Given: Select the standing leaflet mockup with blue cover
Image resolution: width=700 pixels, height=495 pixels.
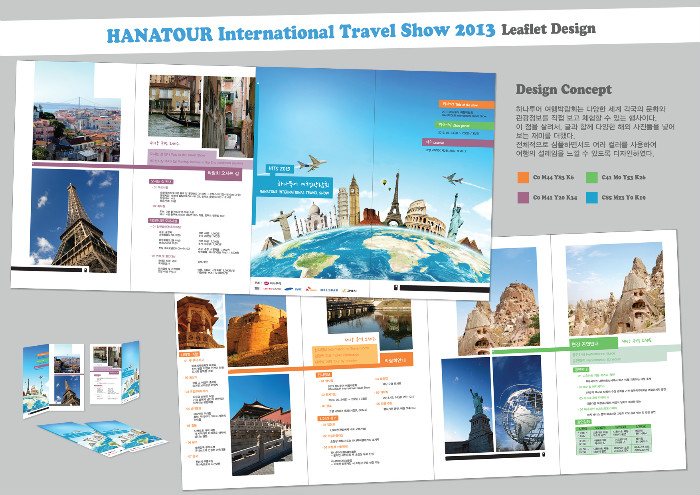Looking at the screenshot, I should pos(53,380).
